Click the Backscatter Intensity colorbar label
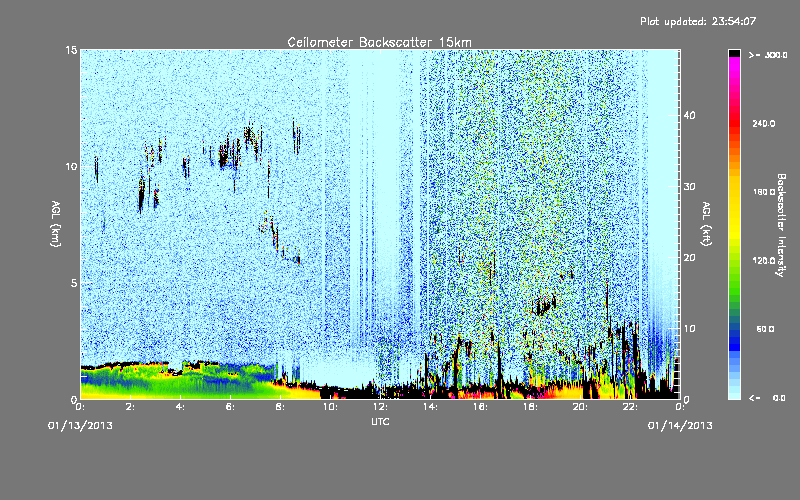This screenshot has width=800, height=500. click(781, 225)
